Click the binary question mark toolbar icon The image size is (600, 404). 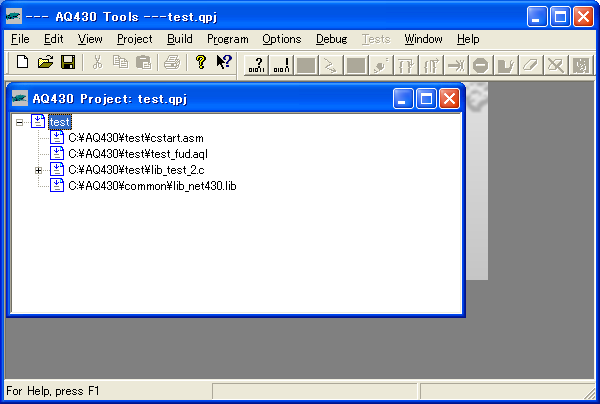256,65
